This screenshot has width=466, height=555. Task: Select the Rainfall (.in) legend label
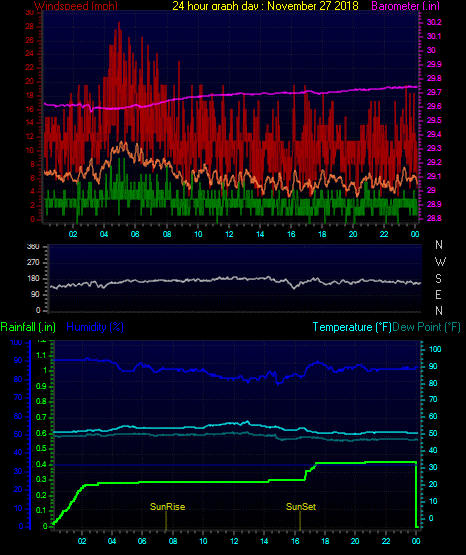coord(28,327)
